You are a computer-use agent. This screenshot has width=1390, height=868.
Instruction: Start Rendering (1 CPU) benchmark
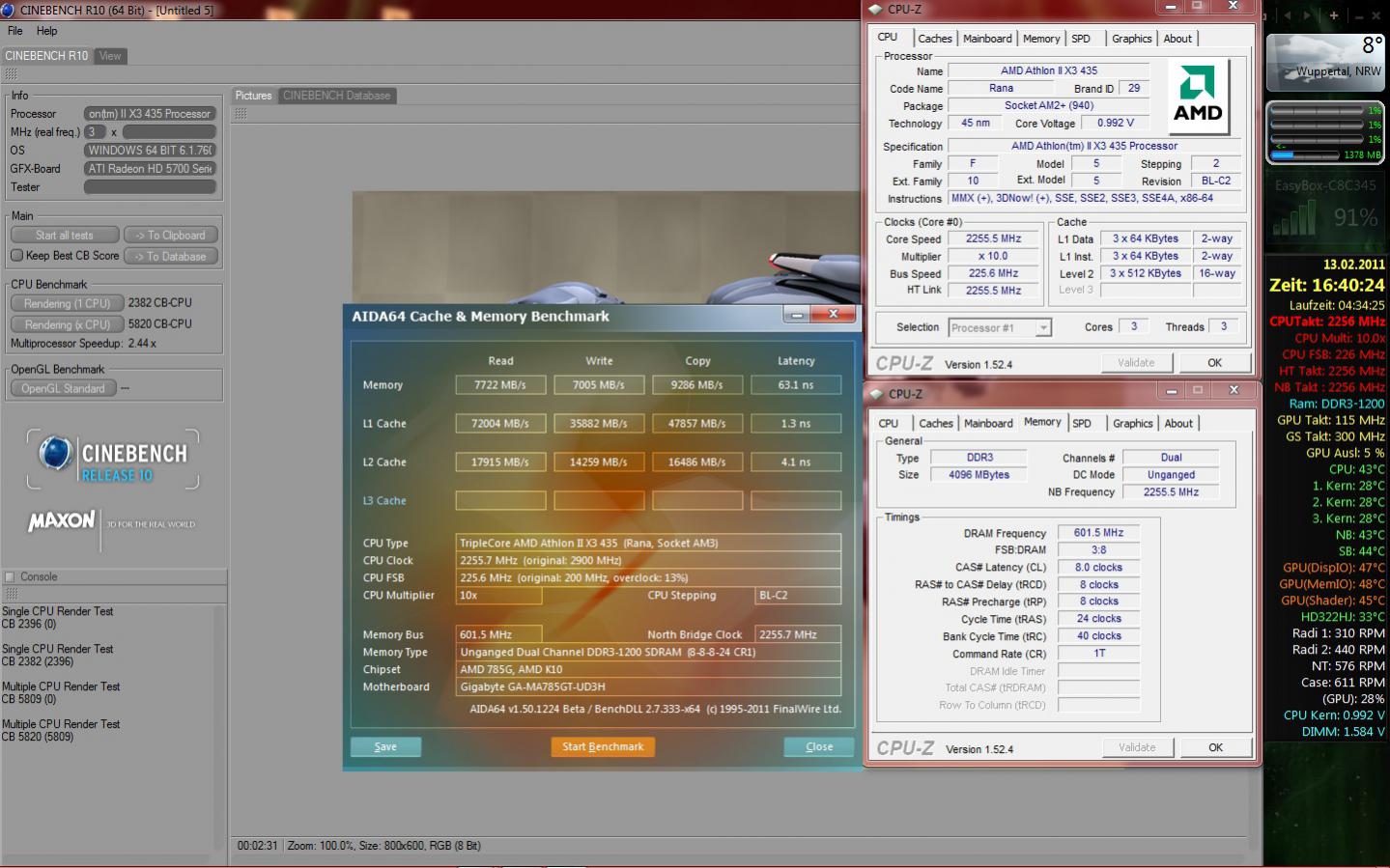tap(68, 303)
